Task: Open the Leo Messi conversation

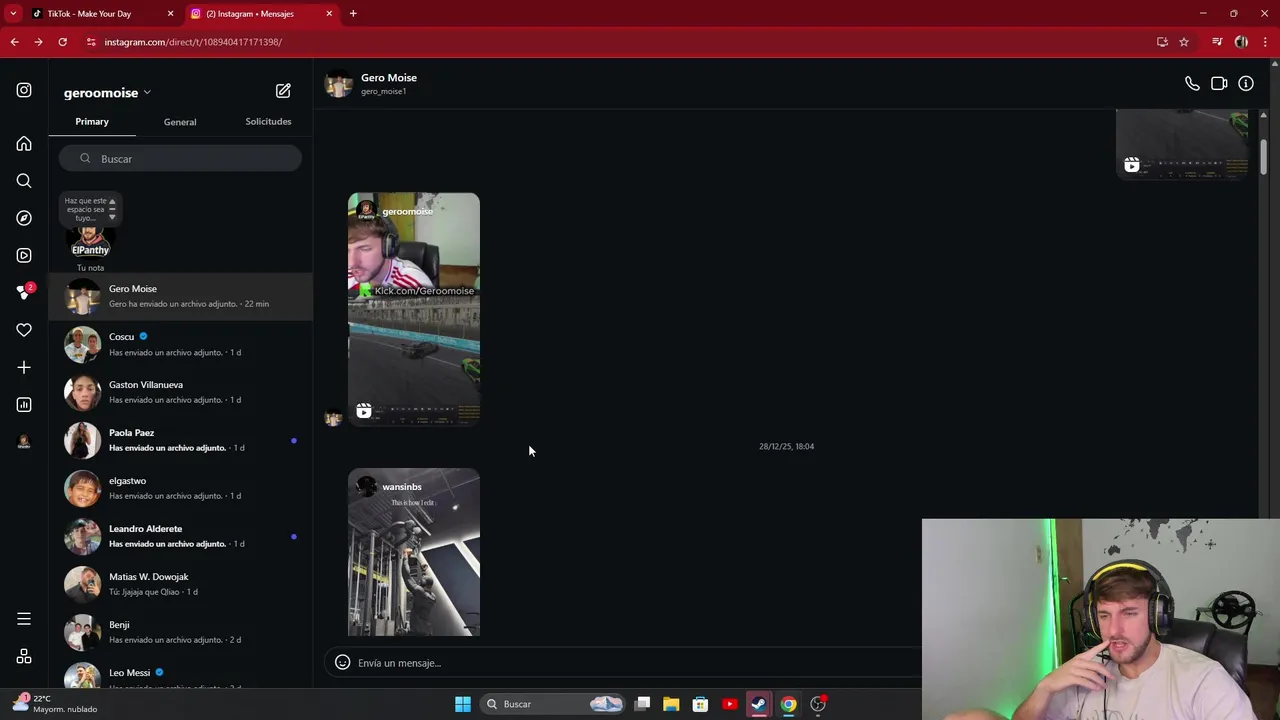Action: click(180, 674)
